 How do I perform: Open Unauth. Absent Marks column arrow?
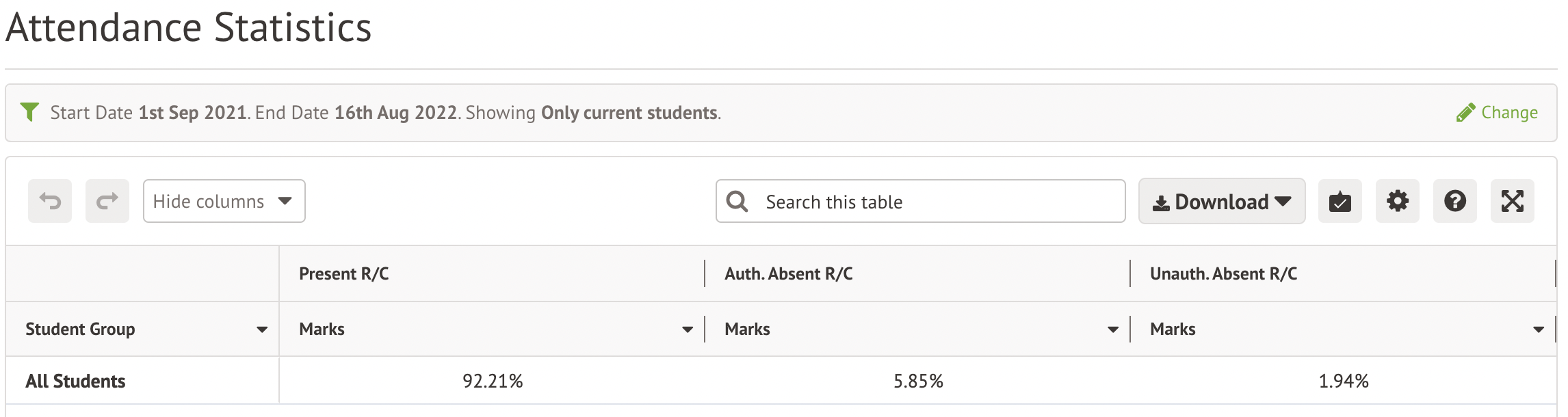1539,329
